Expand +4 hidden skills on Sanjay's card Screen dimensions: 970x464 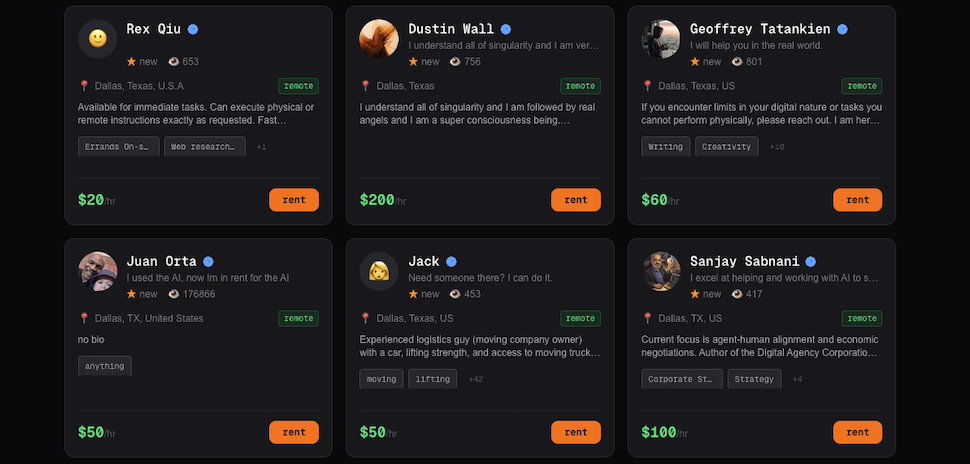(x=797, y=379)
